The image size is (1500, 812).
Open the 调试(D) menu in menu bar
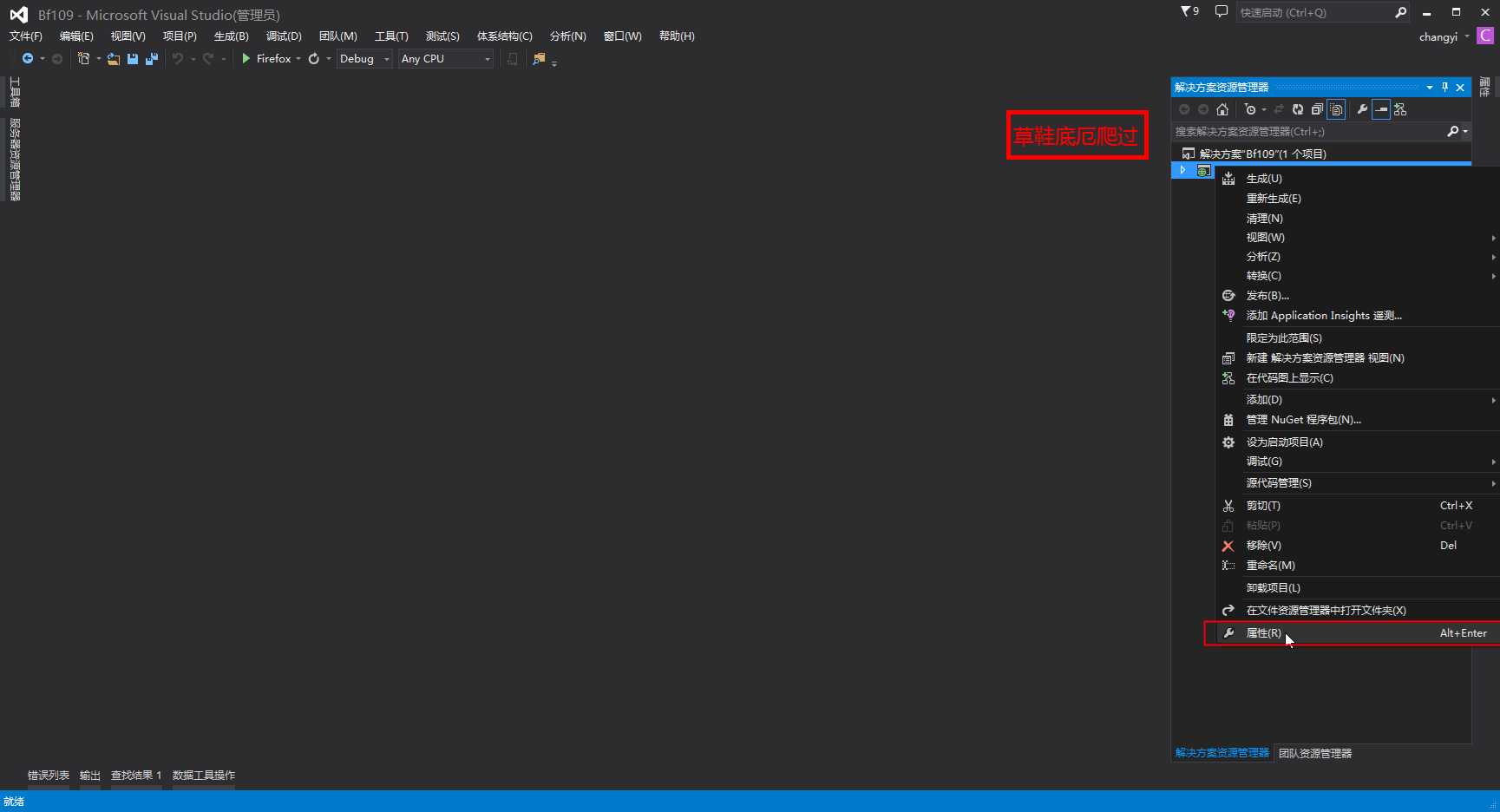coord(284,36)
